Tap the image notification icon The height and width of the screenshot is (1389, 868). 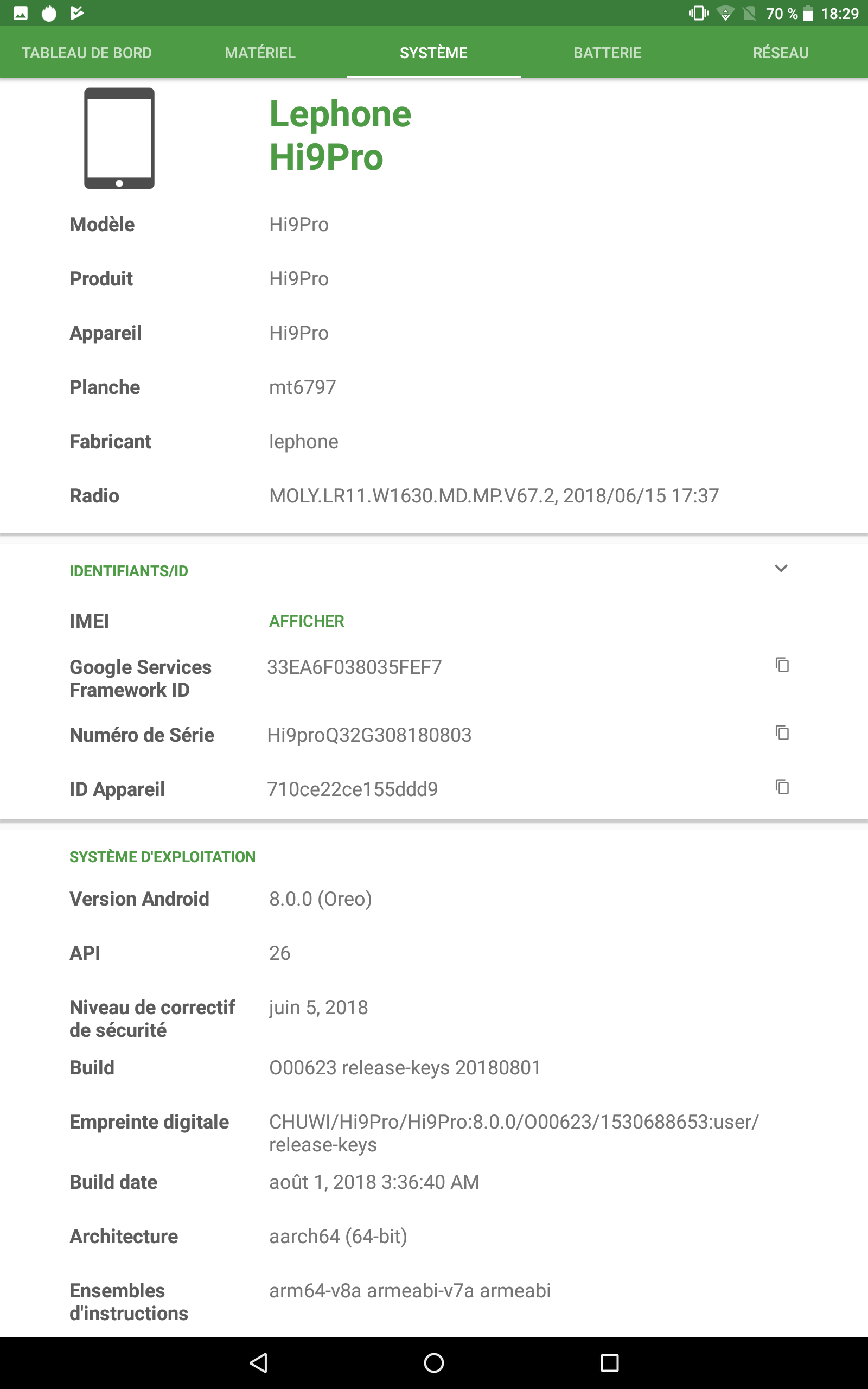click(21, 13)
